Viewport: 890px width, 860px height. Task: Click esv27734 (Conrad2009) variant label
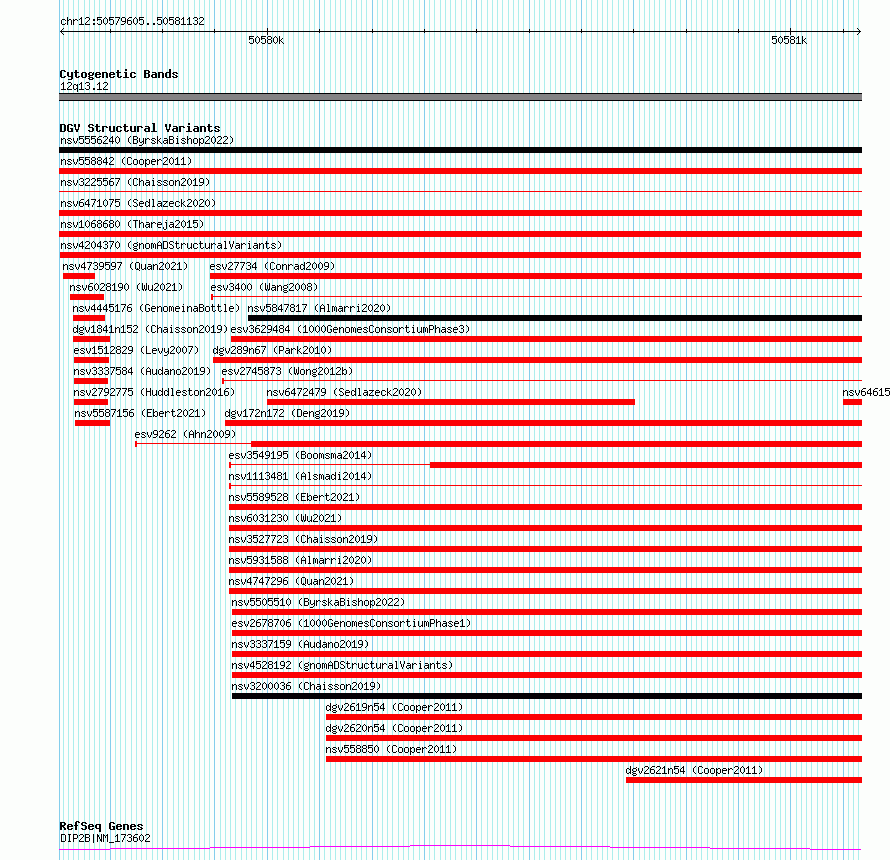pos(272,266)
